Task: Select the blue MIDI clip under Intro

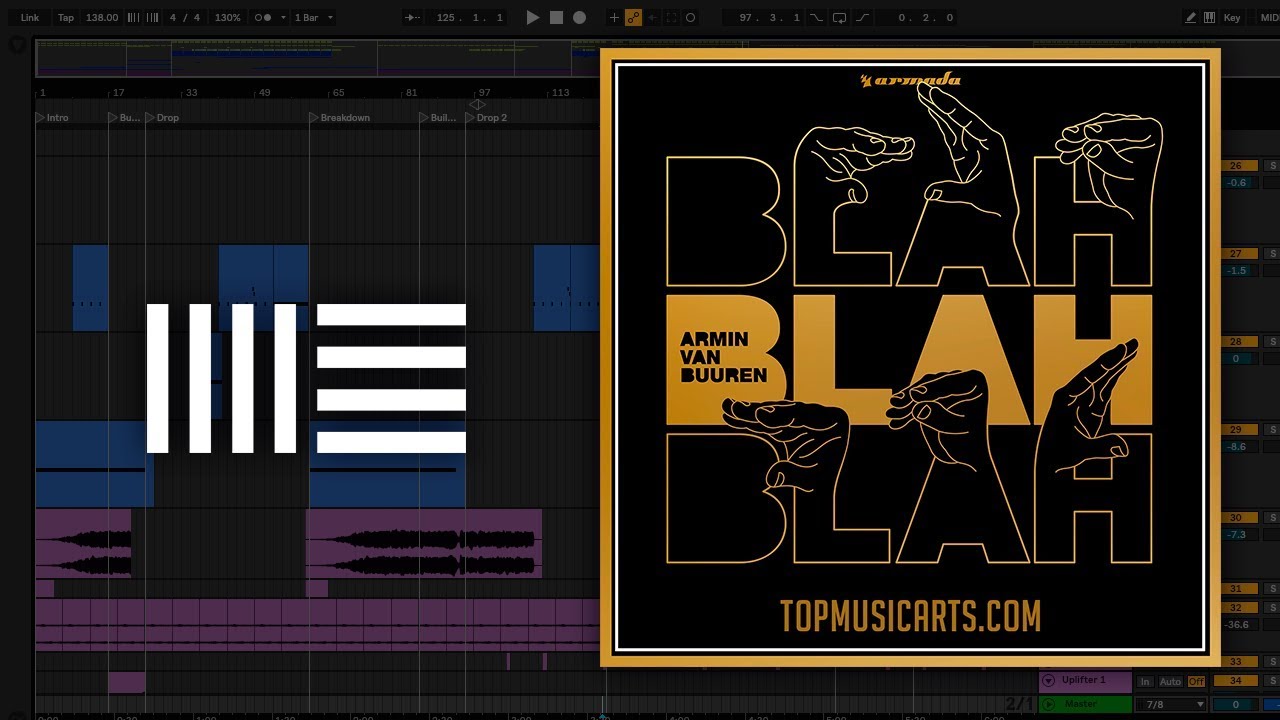Action: pyautogui.click(x=95, y=464)
